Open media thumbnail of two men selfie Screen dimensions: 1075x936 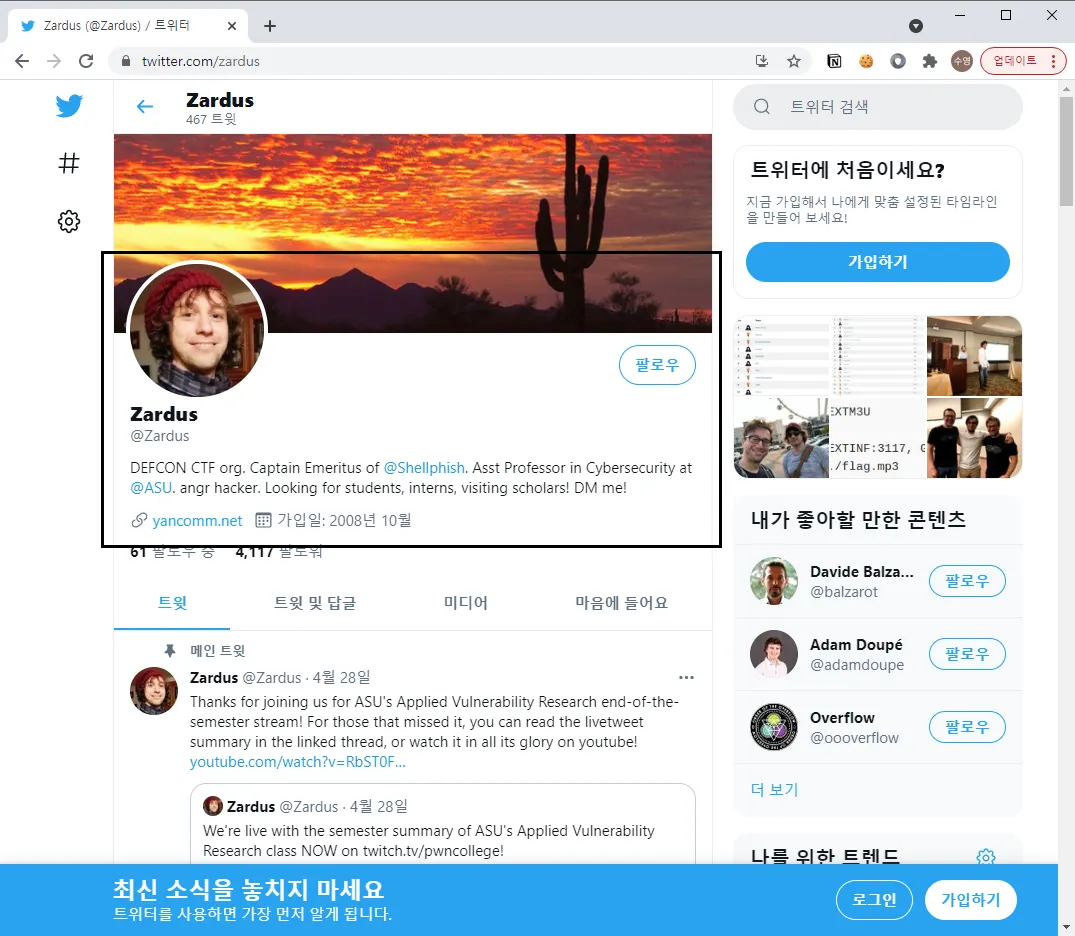[782, 437]
